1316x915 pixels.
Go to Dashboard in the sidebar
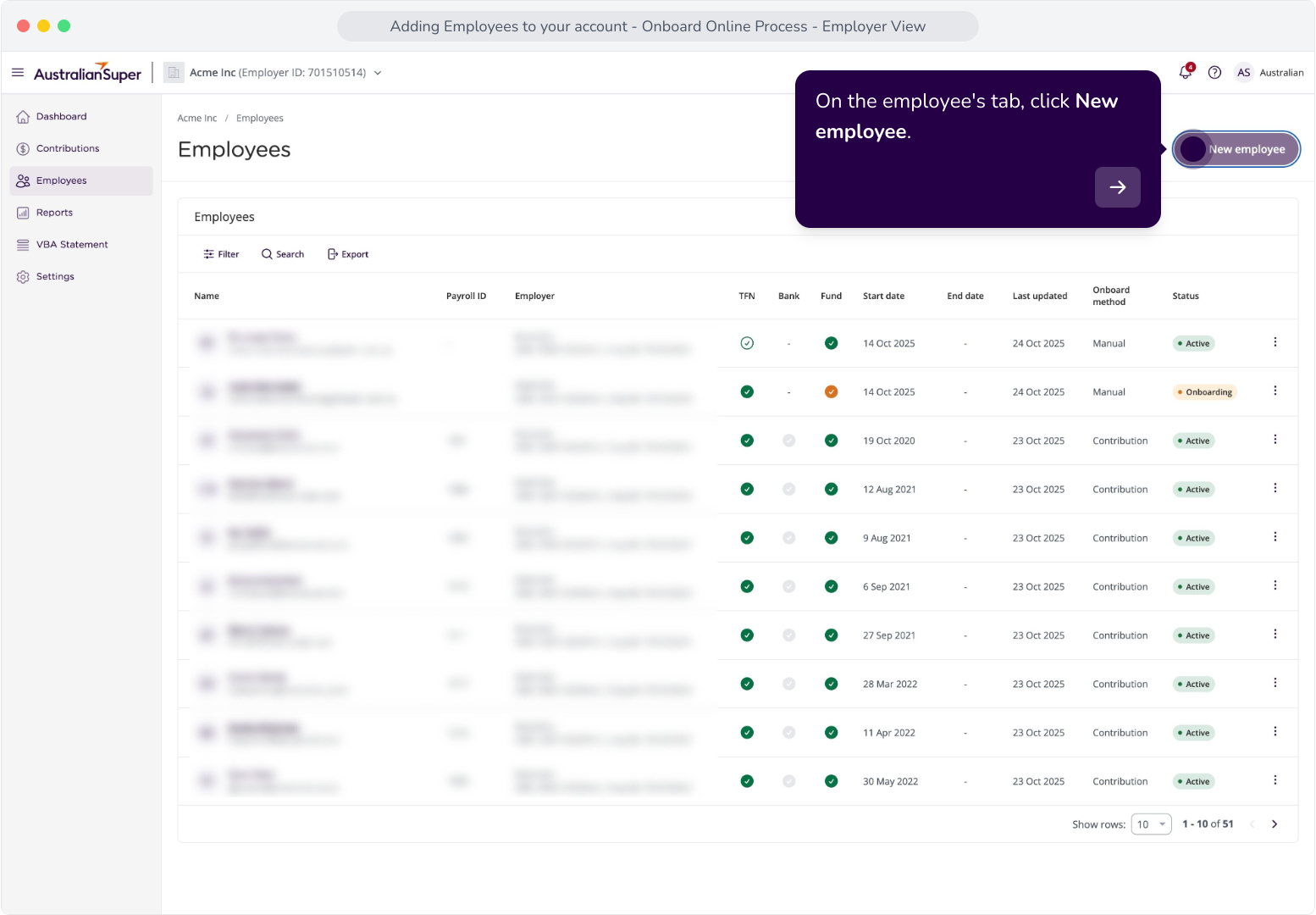(x=81, y=117)
